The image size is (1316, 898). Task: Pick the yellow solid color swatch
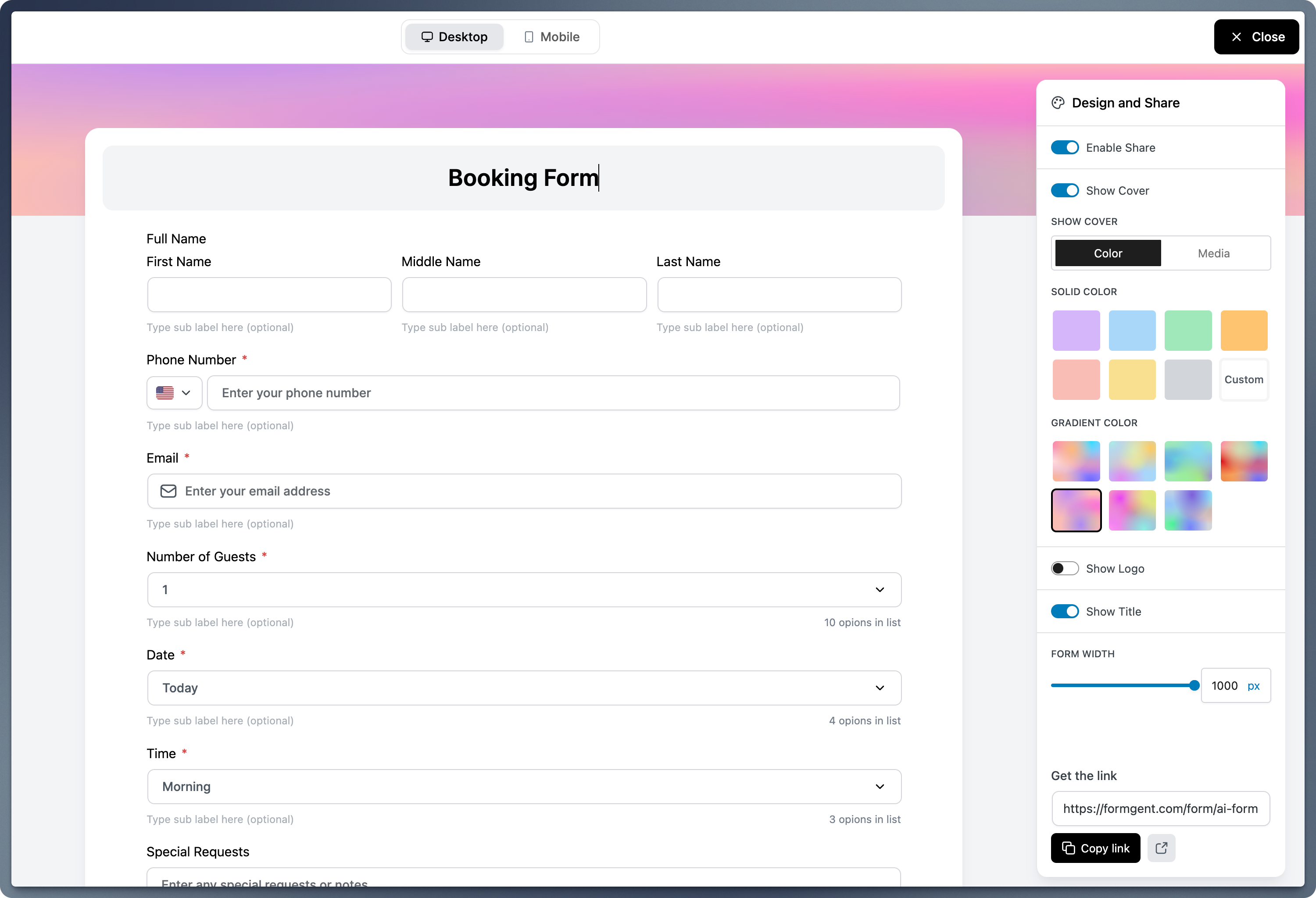click(x=1132, y=380)
